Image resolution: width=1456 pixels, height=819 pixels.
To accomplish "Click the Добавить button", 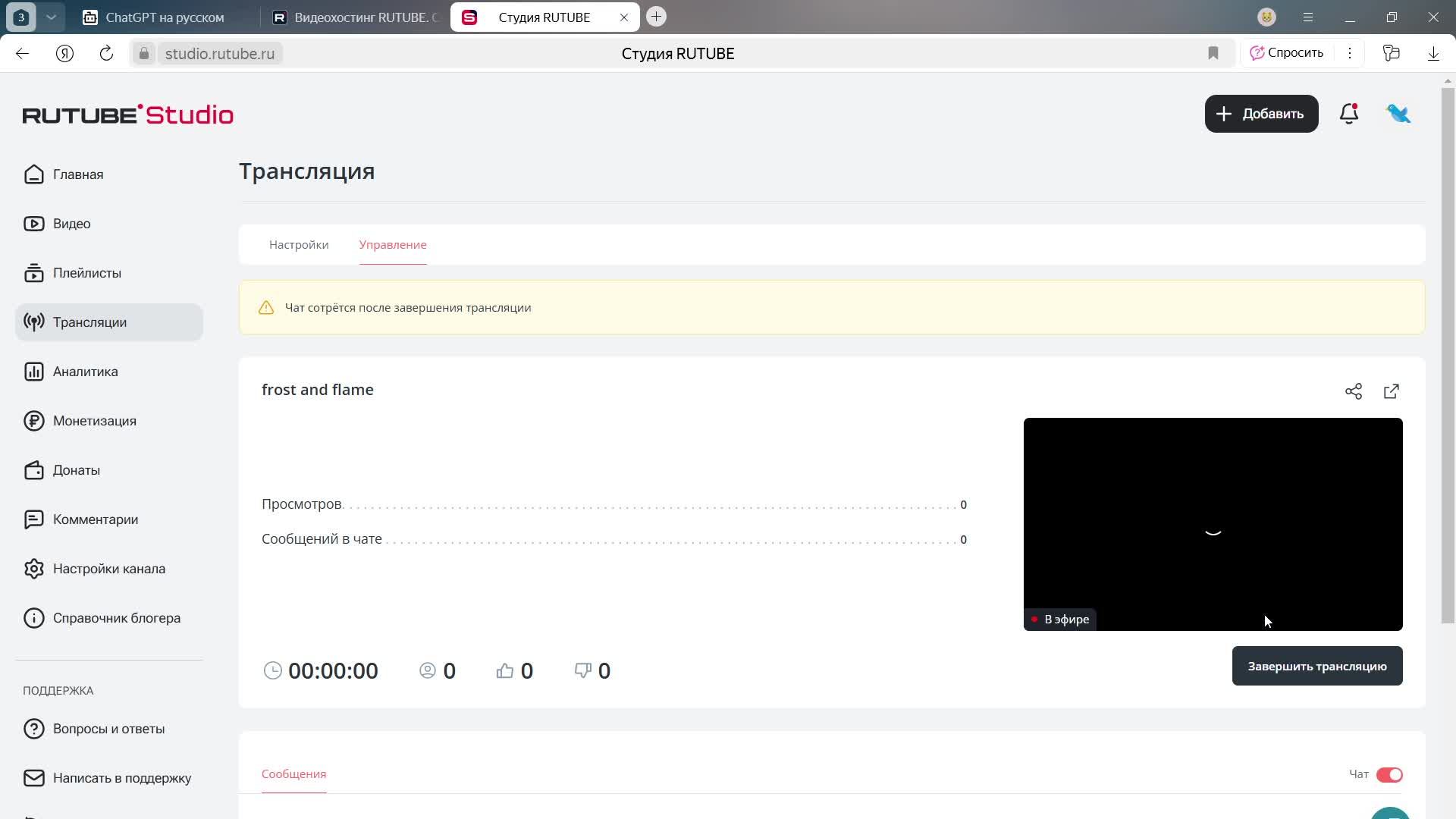I will tap(1261, 114).
